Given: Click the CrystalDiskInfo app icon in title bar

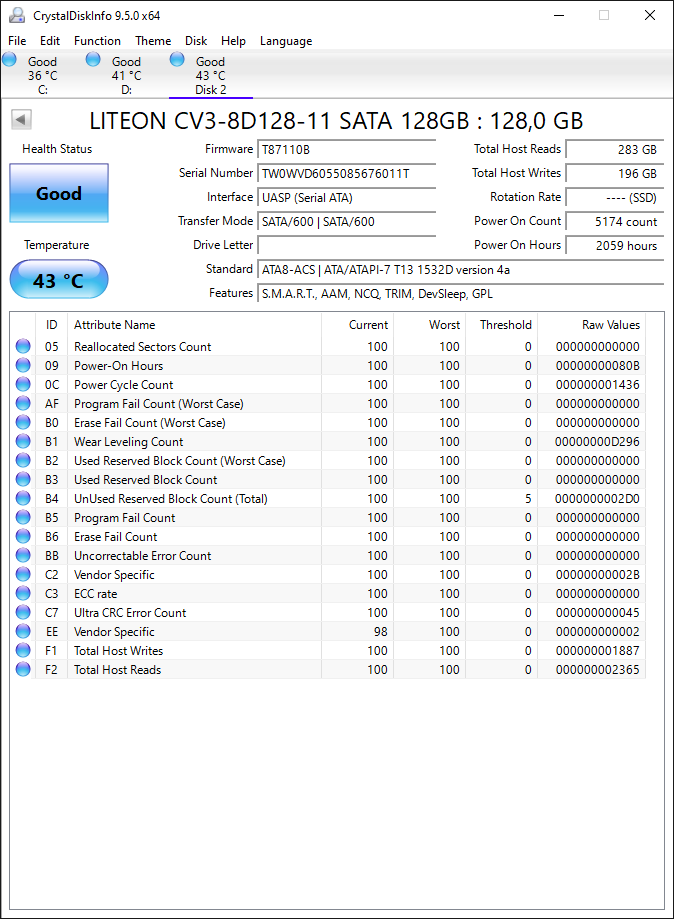Looking at the screenshot, I should [x=17, y=15].
